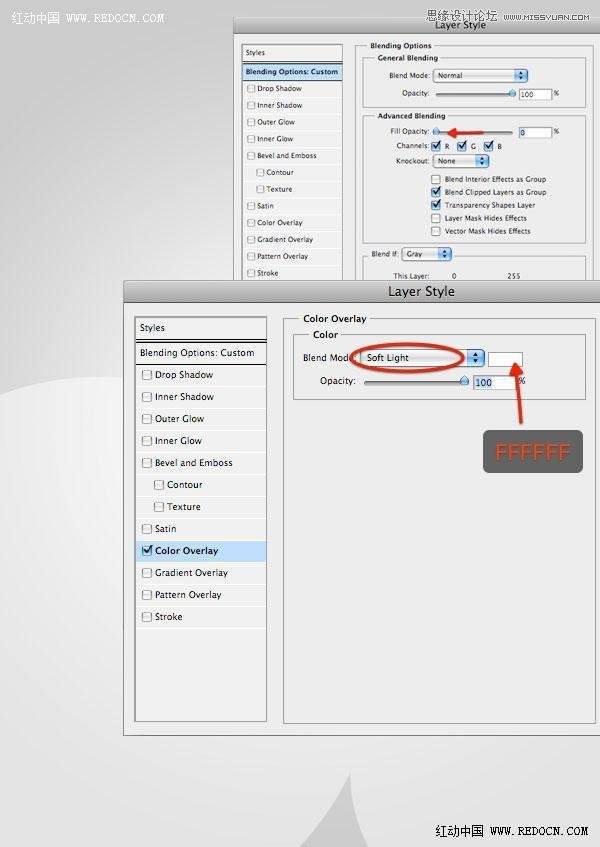
Task: Disable the R channel checkbox
Action: [x=436, y=146]
